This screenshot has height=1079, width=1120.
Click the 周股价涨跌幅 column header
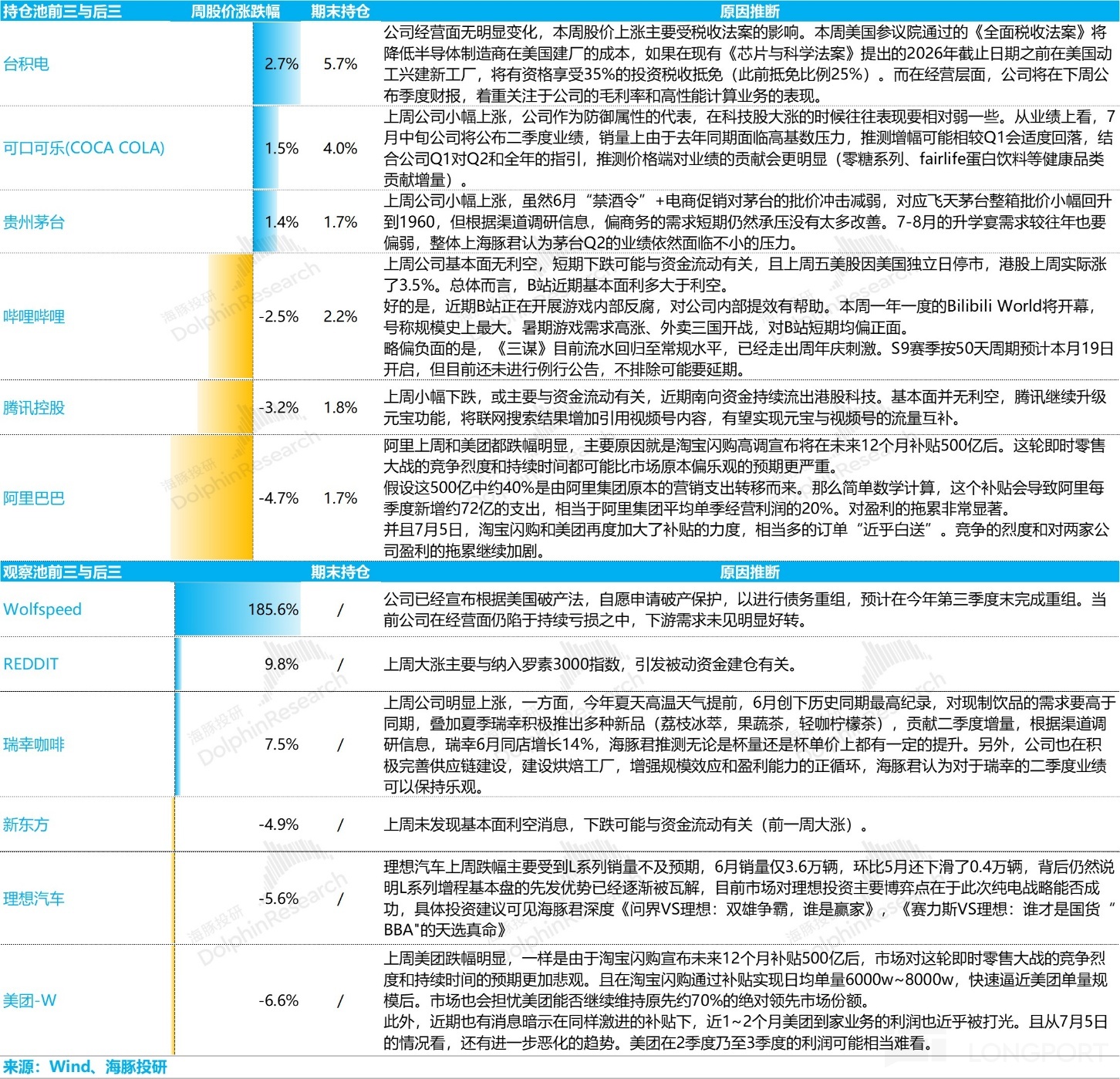[x=235, y=12]
